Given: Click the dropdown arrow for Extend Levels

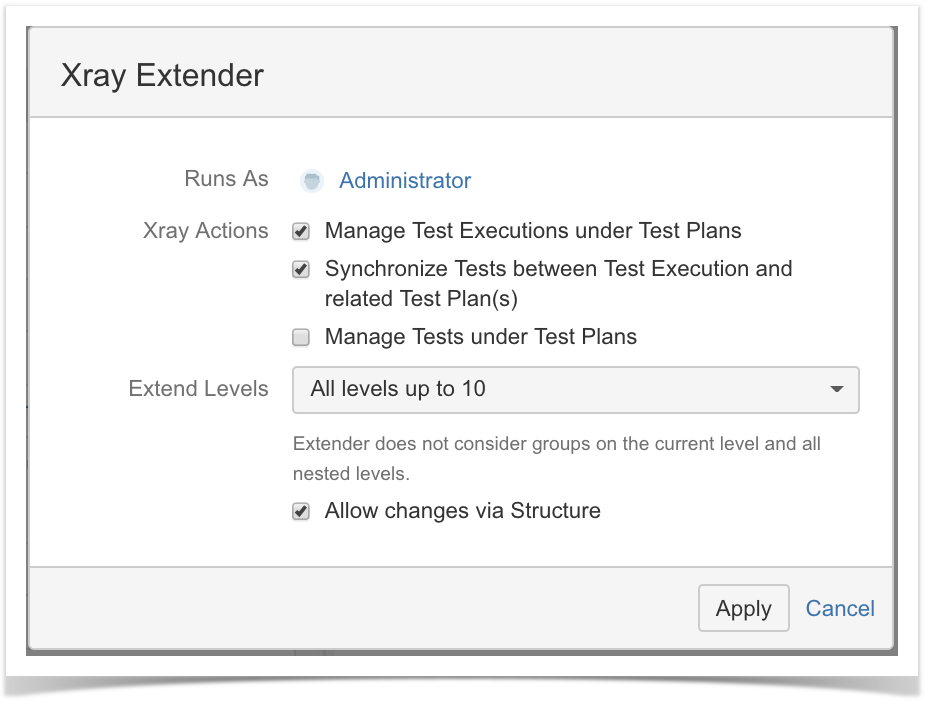Looking at the screenshot, I should (x=836, y=389).
